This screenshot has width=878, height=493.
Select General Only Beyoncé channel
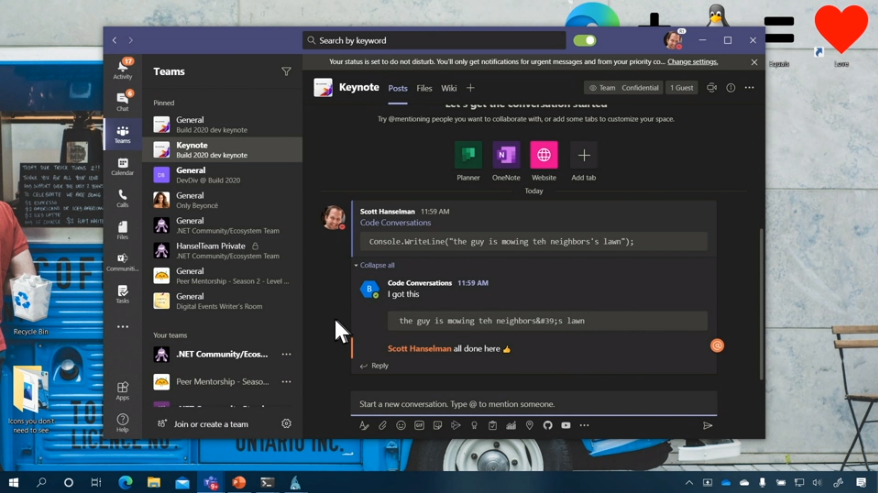223,200
